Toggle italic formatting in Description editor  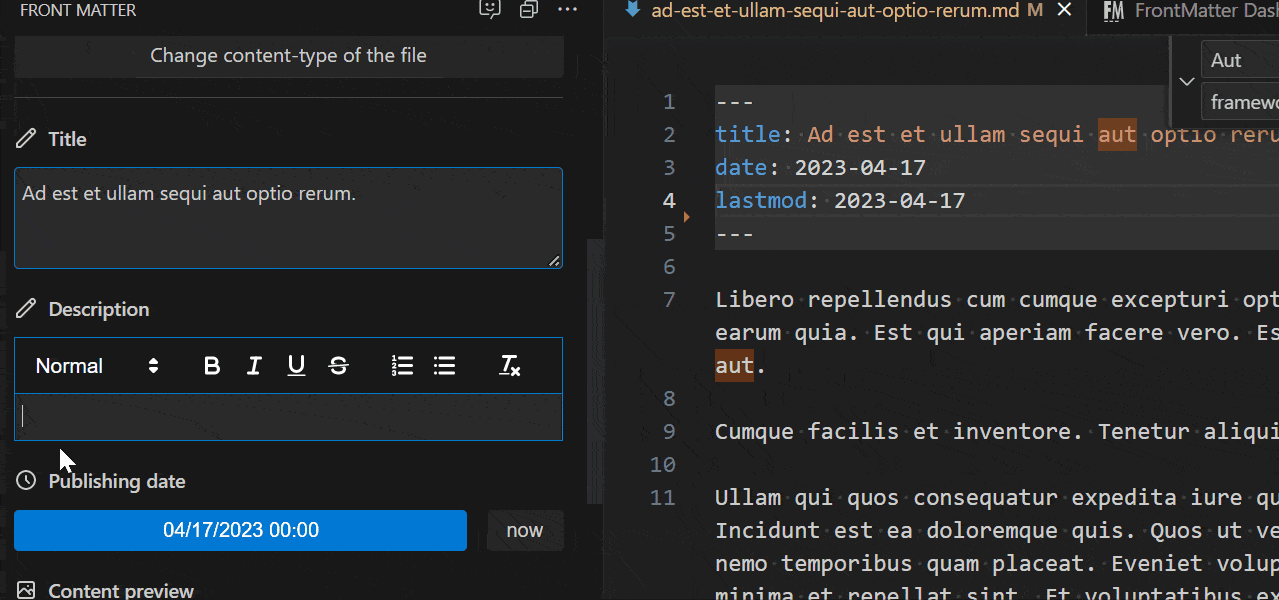point(254,366)
